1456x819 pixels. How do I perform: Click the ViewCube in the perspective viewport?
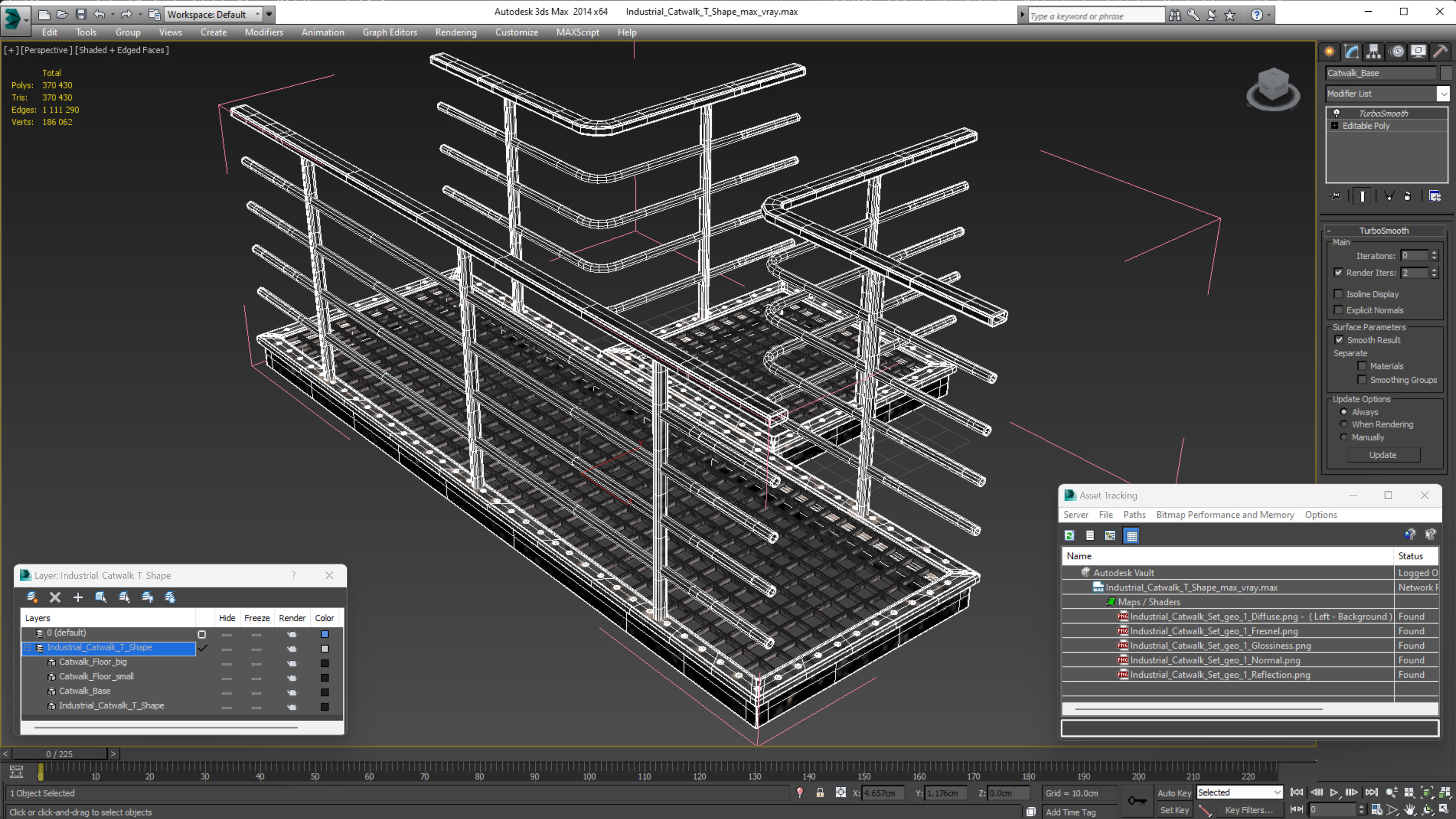click(1273, 89)
